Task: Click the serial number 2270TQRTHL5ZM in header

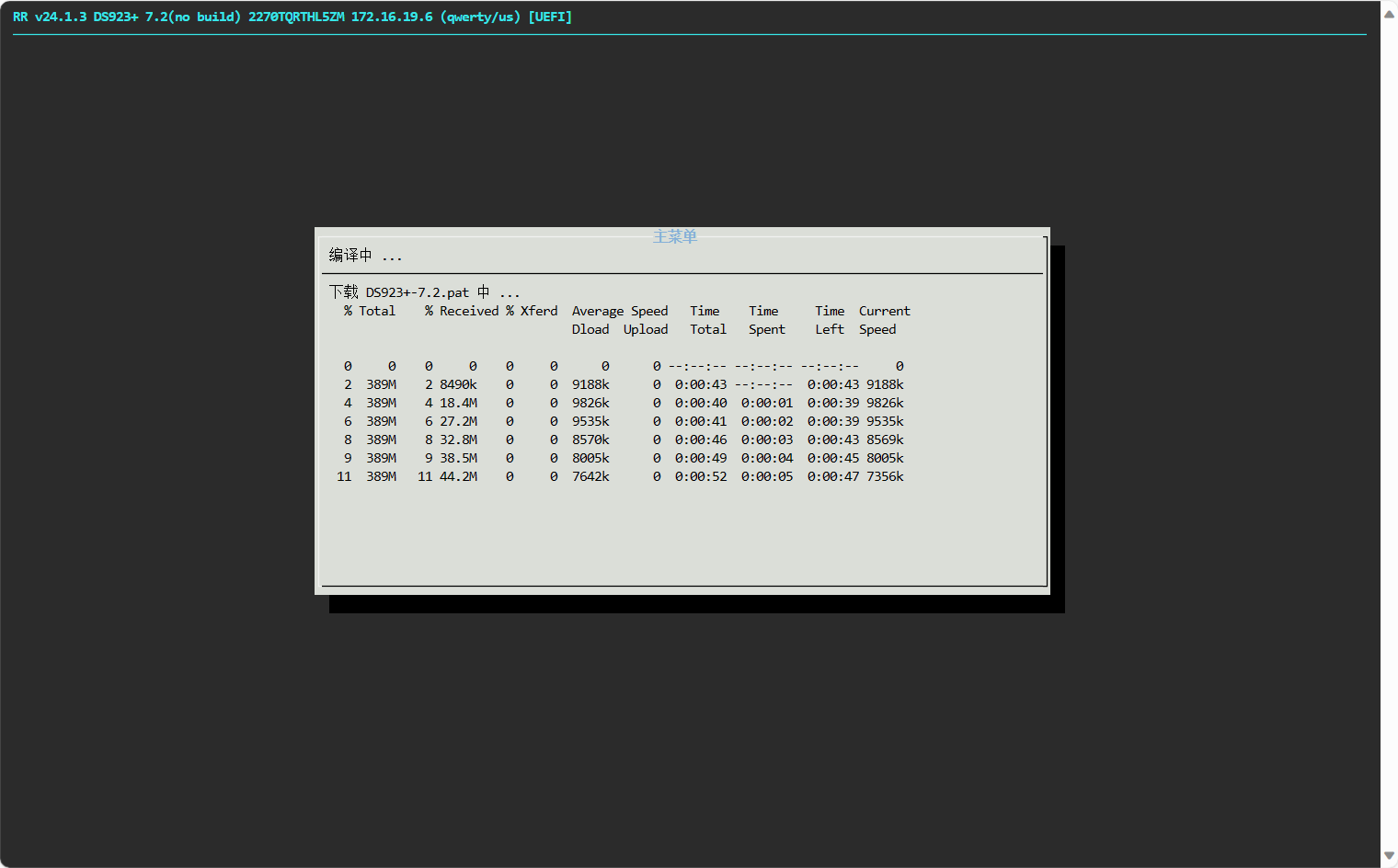Action: [x=296, y=17]
